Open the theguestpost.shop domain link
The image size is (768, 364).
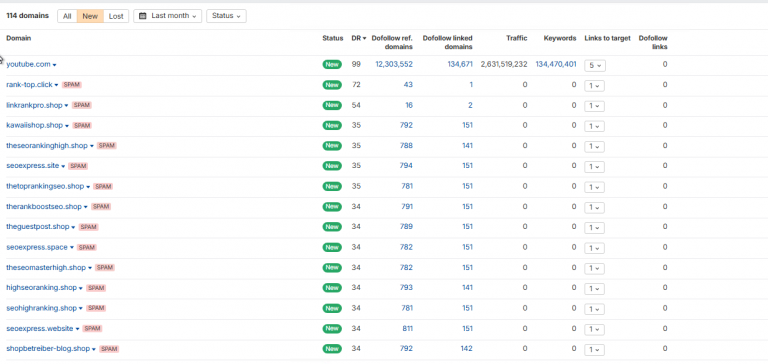click(x=38, y=227)
